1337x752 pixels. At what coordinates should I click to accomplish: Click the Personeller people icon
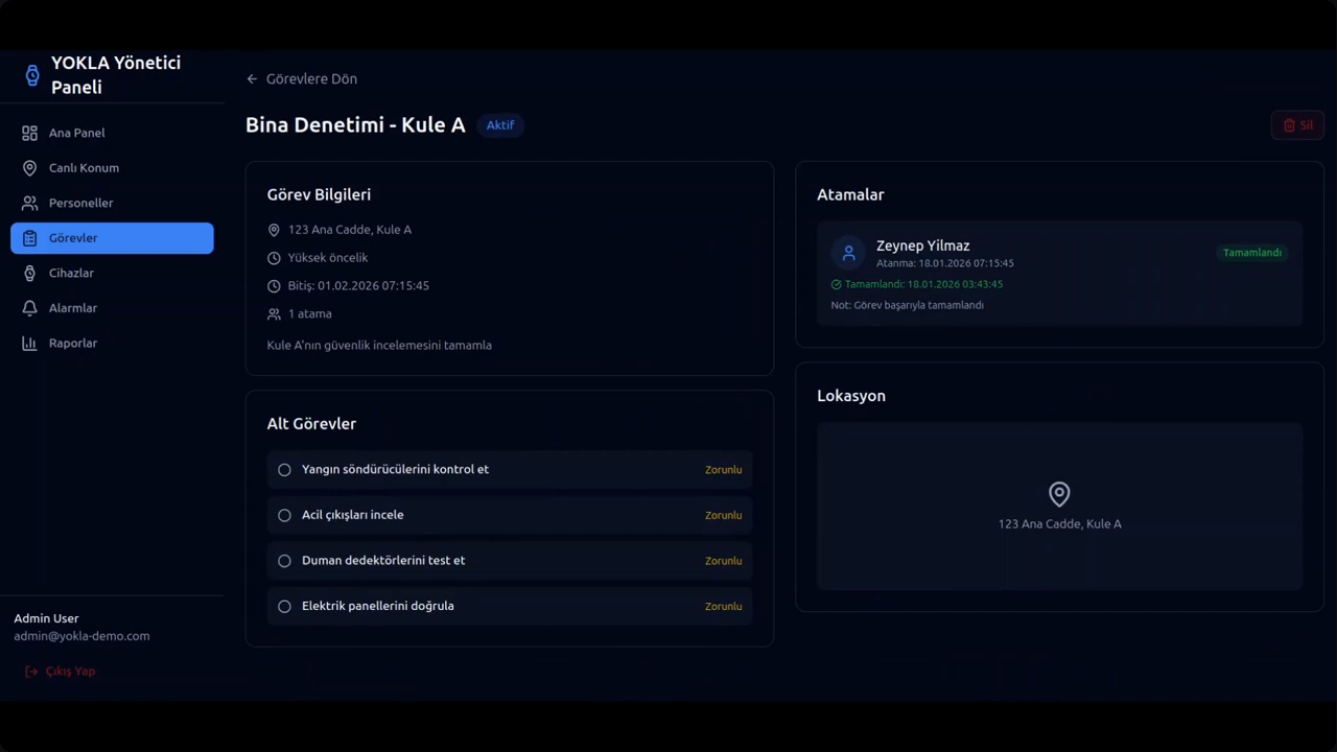coord(30,203)
